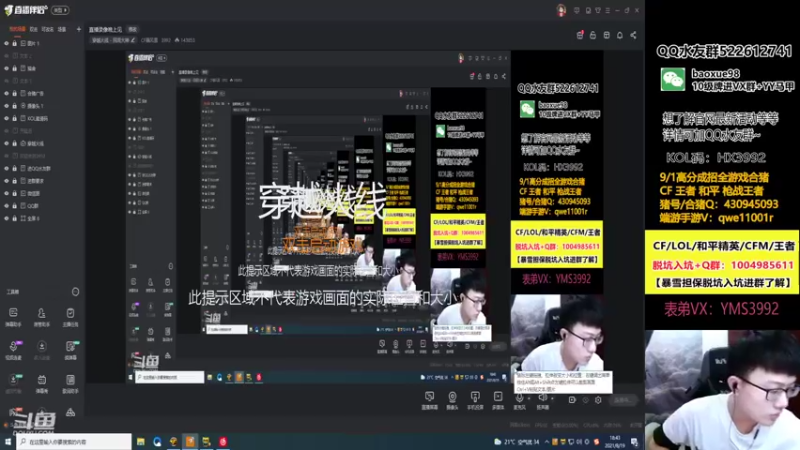Open the 弹幕秀 TV-shaped toolbox icon
This screenshot has height=450, width=800.
coord(41,383)
